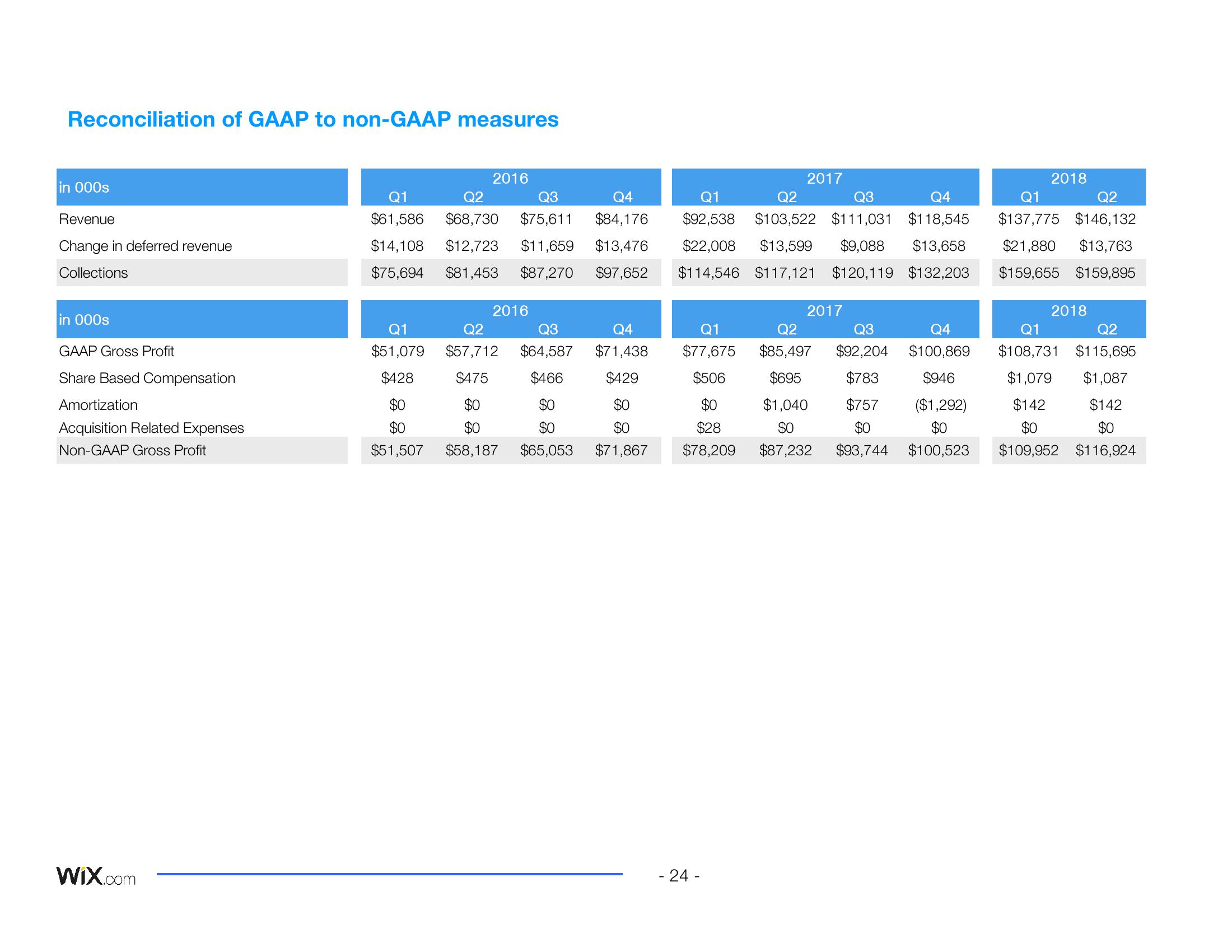
Task: Select revenue value $111,031
Action: click(x=862, y=219)
